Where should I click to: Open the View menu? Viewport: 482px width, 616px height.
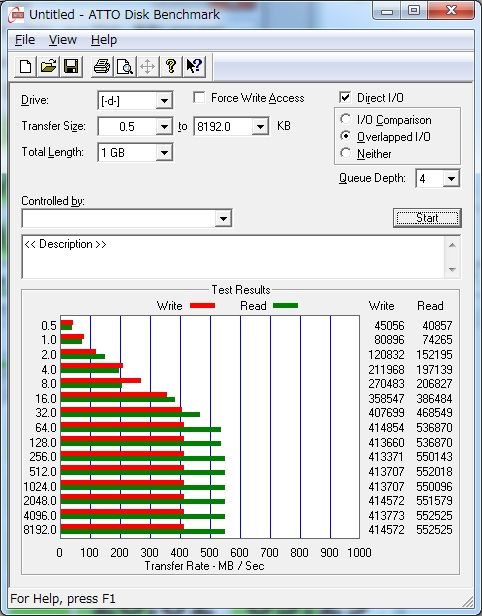62,40
